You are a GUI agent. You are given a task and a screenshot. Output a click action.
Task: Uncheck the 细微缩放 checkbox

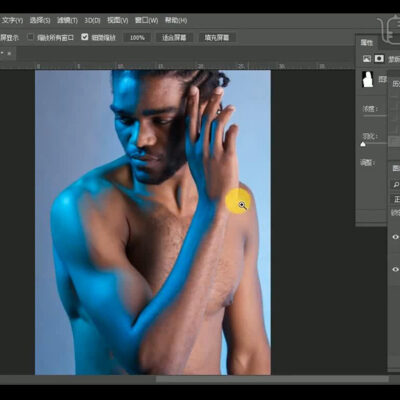[85, 37]
